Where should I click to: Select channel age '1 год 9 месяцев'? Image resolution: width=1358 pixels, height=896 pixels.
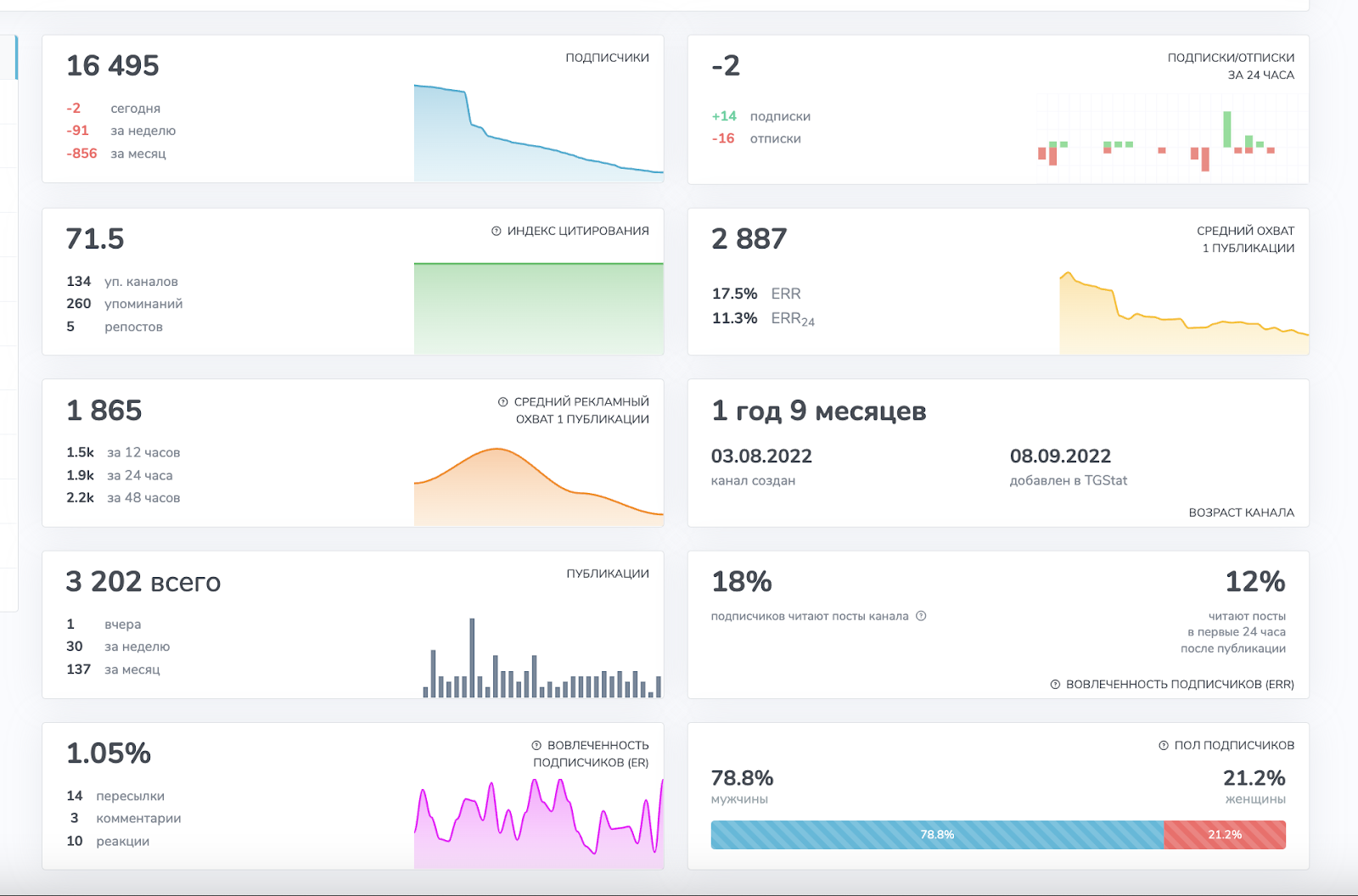(819, 411)
